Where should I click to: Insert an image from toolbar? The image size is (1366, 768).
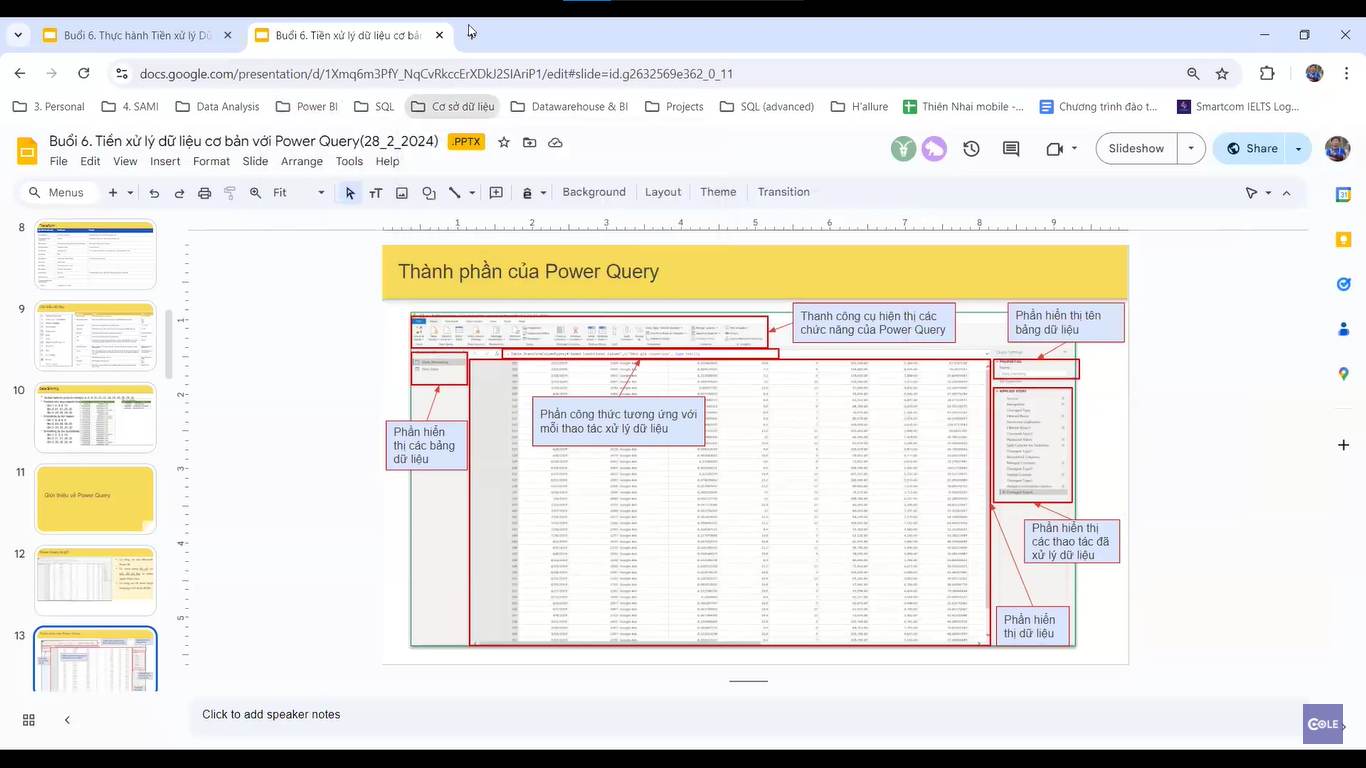click(402, 193)
